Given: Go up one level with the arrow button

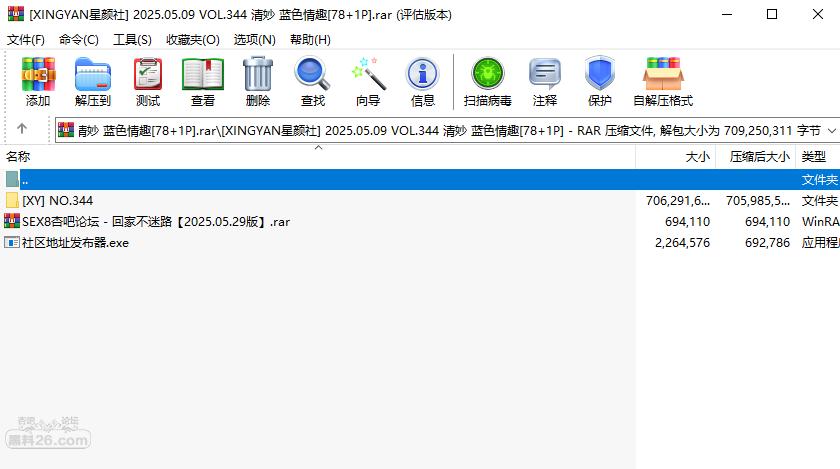Looking at the screenshot, I should 21,129.
